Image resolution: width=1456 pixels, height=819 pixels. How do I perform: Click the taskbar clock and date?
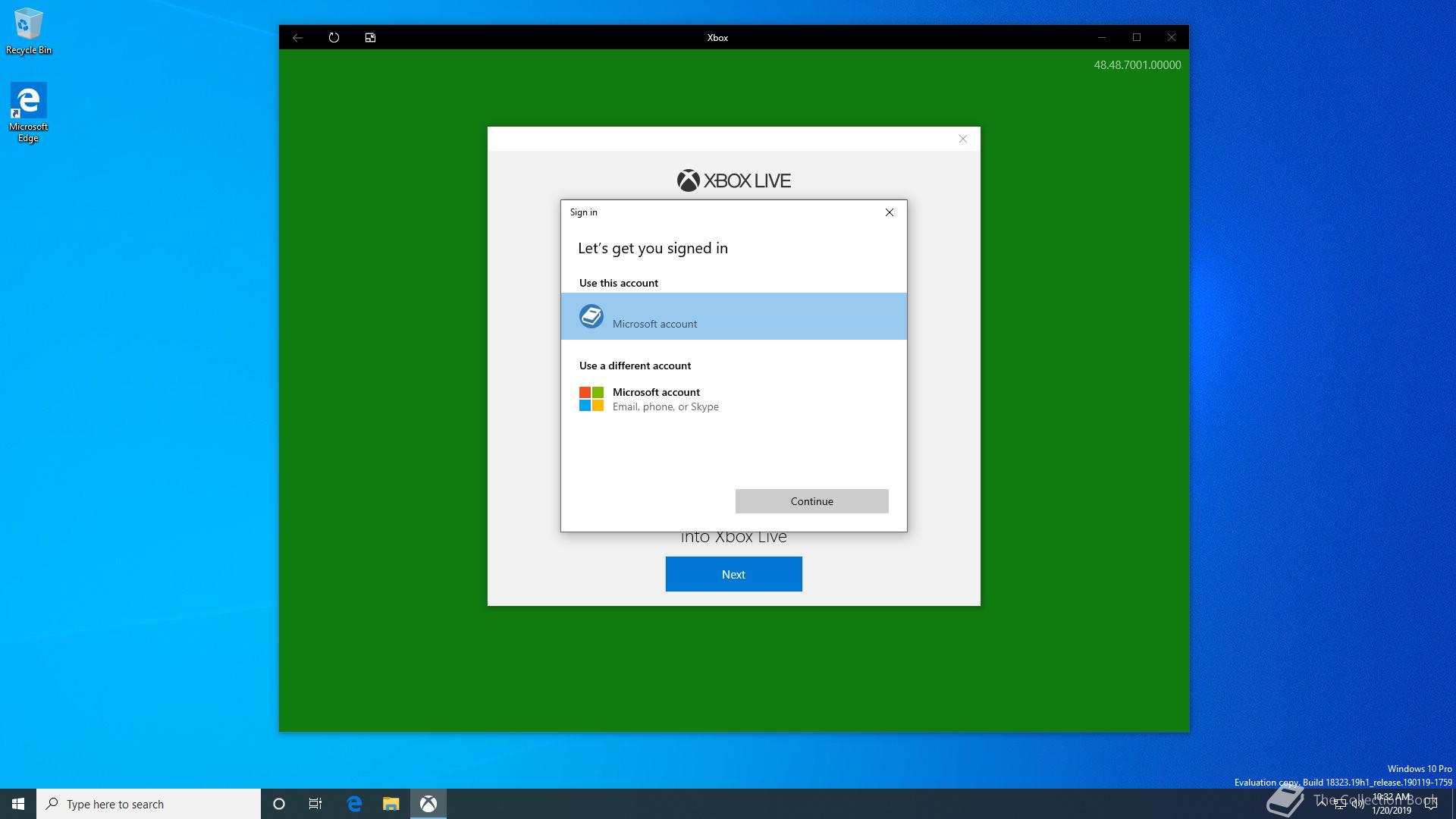[1392, 804]
